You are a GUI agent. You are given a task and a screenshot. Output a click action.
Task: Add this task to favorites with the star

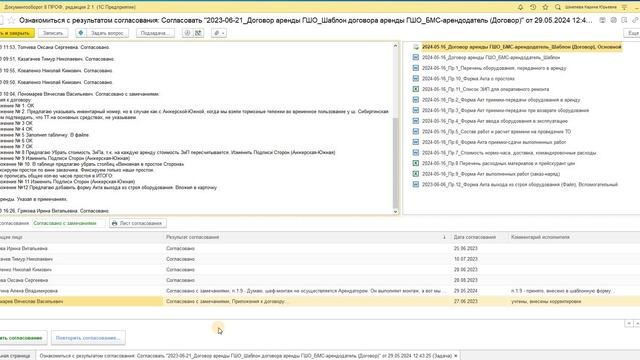pos(11,20)
